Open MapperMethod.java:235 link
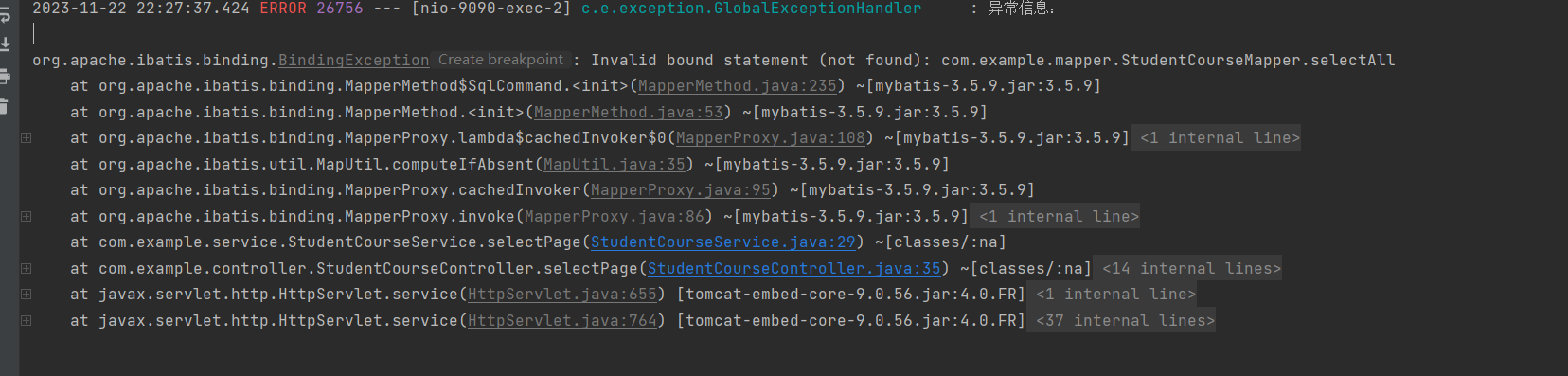Viewport: 1568px width, 376px height. coord(738,86)
